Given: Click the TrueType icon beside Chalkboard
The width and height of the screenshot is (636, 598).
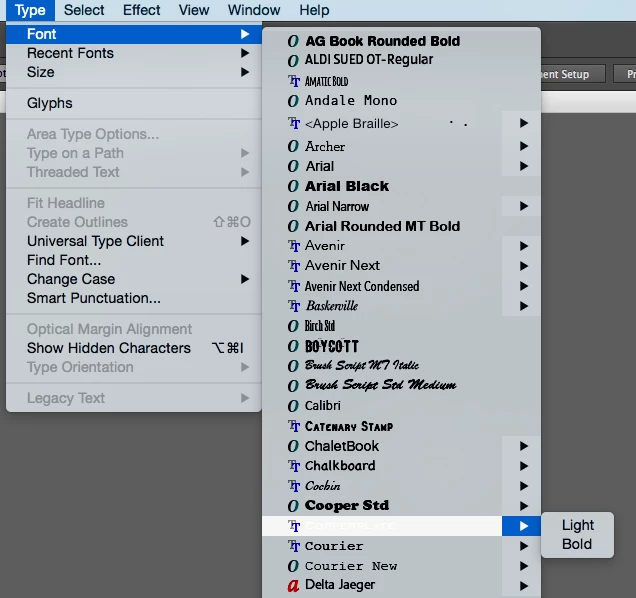Looking at the screenshot, I should click(294, 466).
